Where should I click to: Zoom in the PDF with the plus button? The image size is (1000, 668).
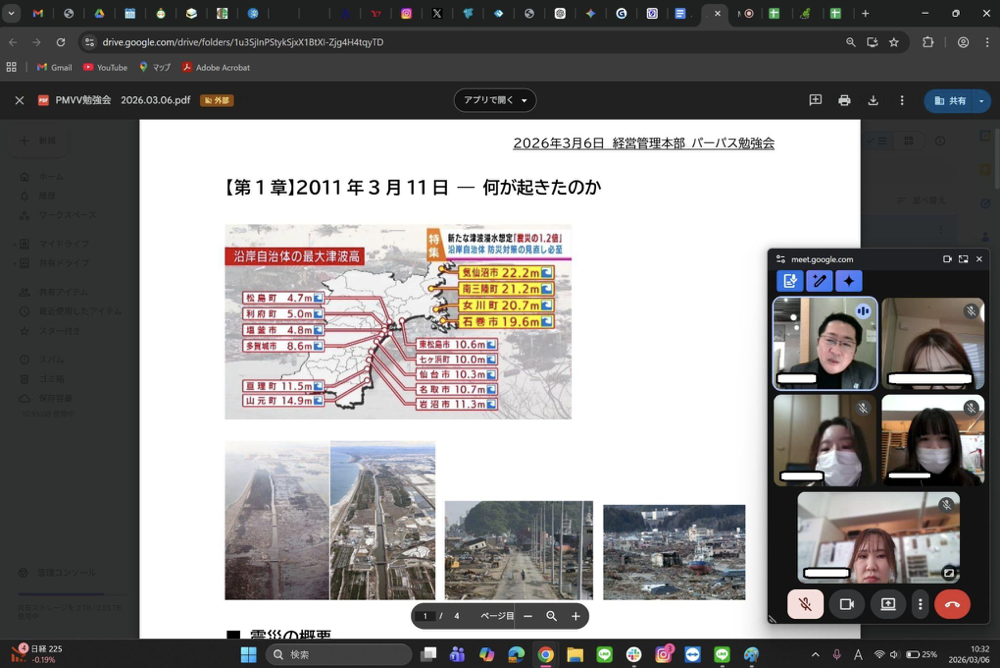(575, 616)
